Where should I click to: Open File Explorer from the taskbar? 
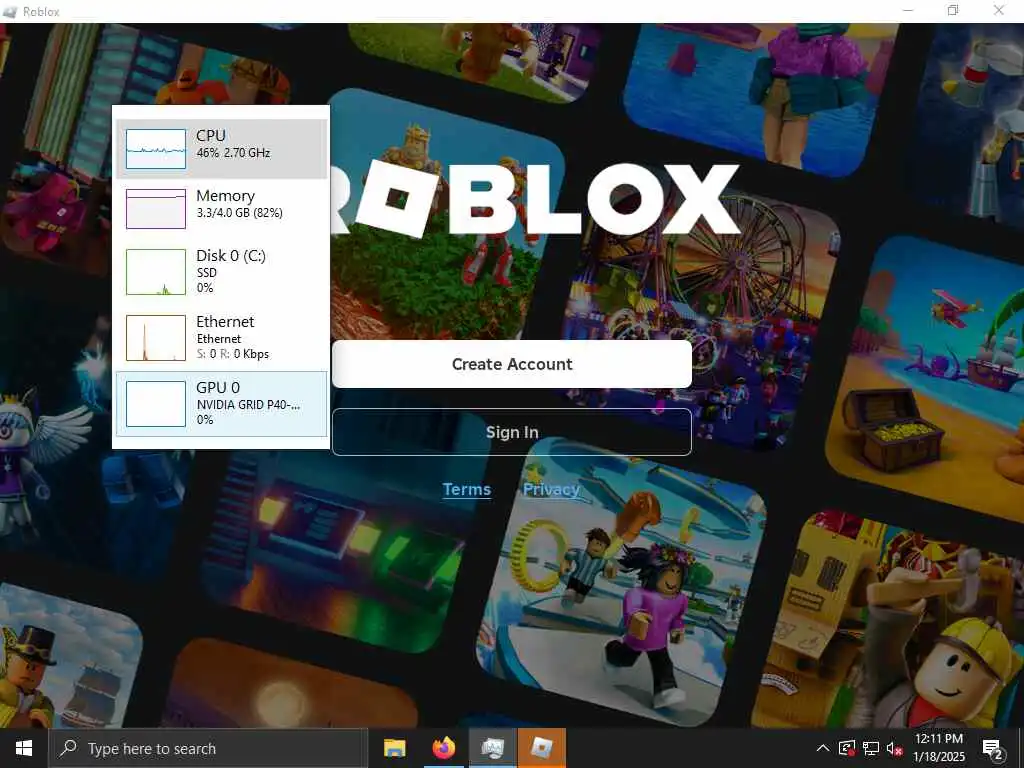click(x=394, y=748)
